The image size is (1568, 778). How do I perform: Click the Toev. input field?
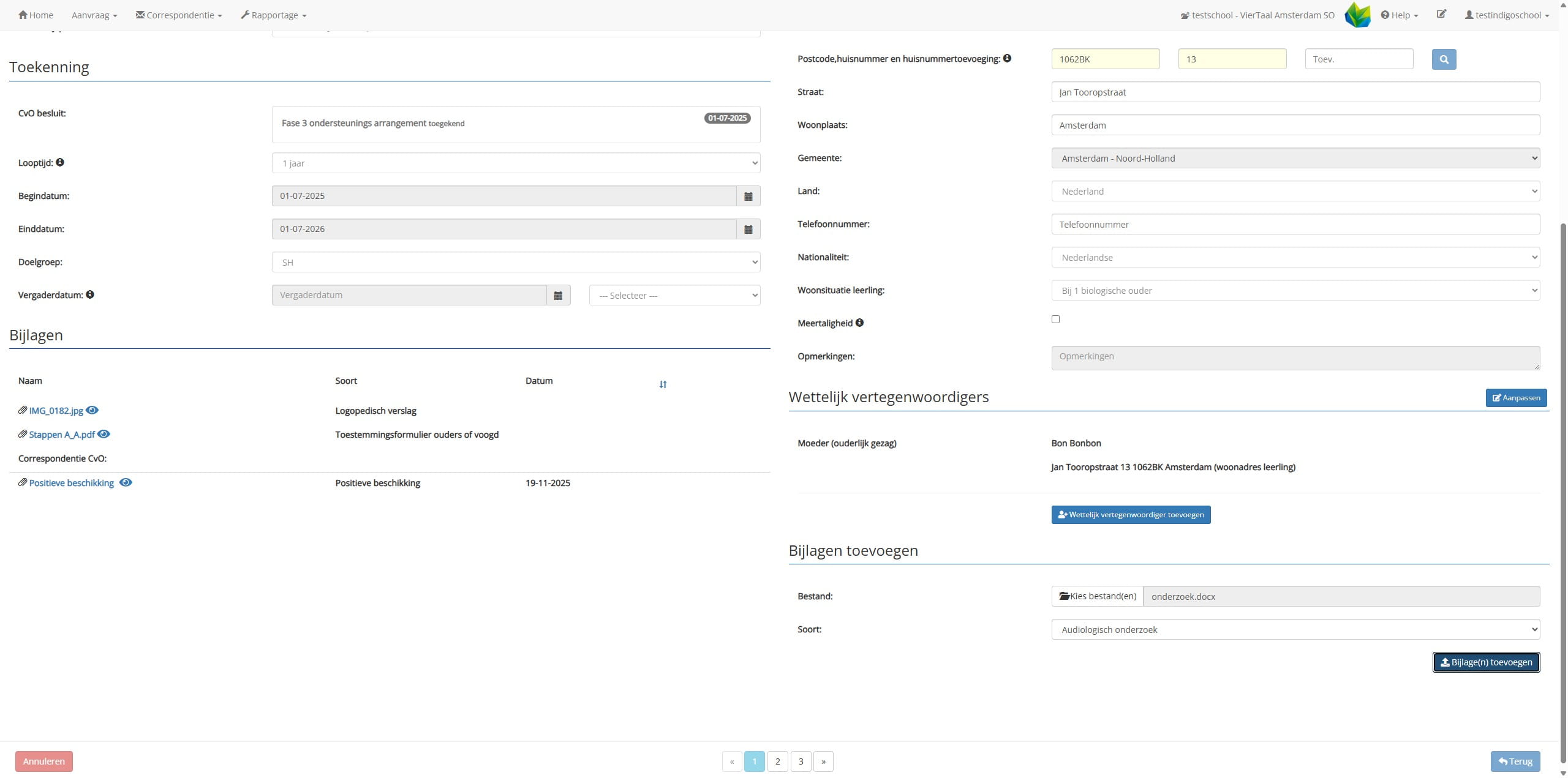[x=1359, y=59]
